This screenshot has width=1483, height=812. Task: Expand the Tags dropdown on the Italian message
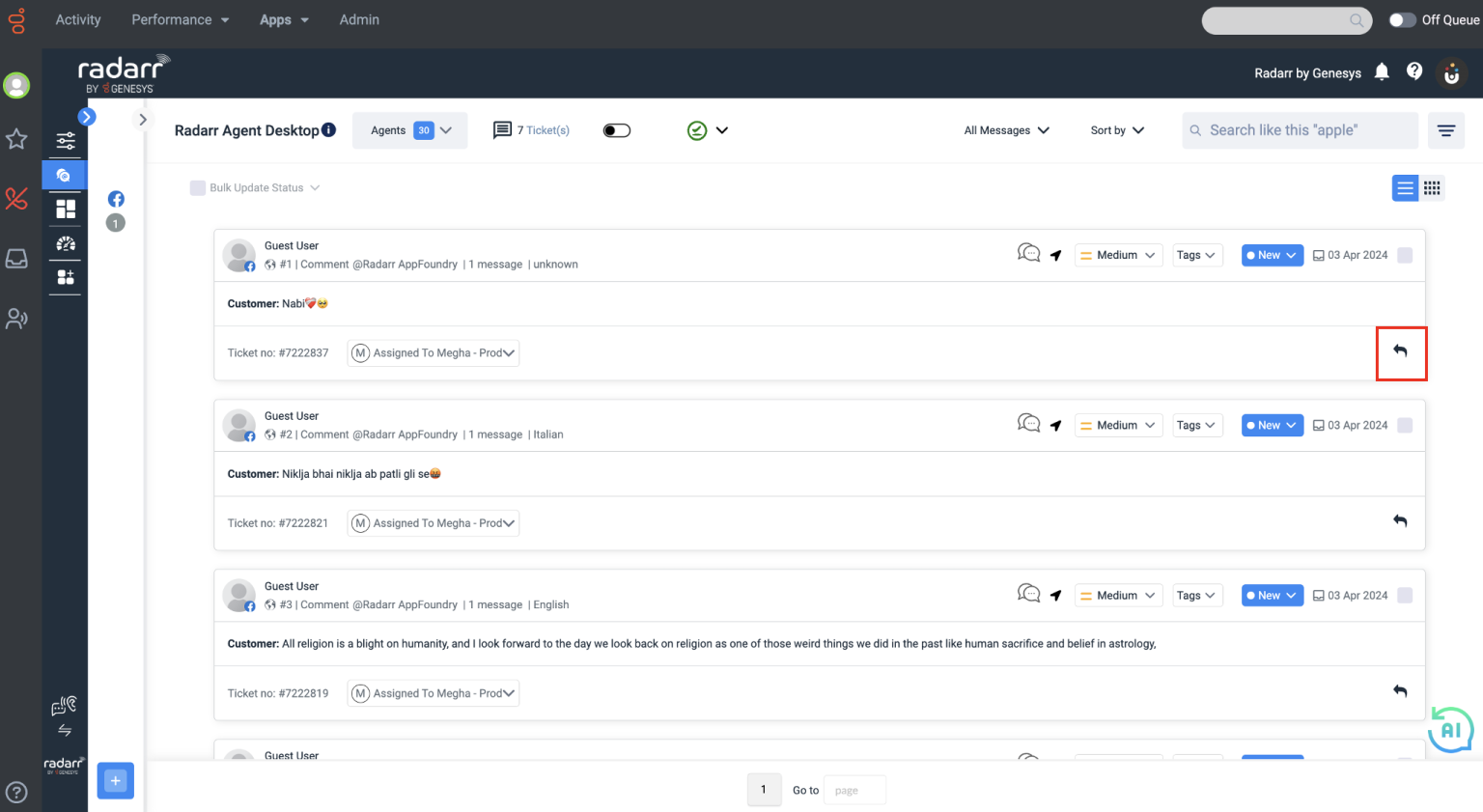[1197, 425]
